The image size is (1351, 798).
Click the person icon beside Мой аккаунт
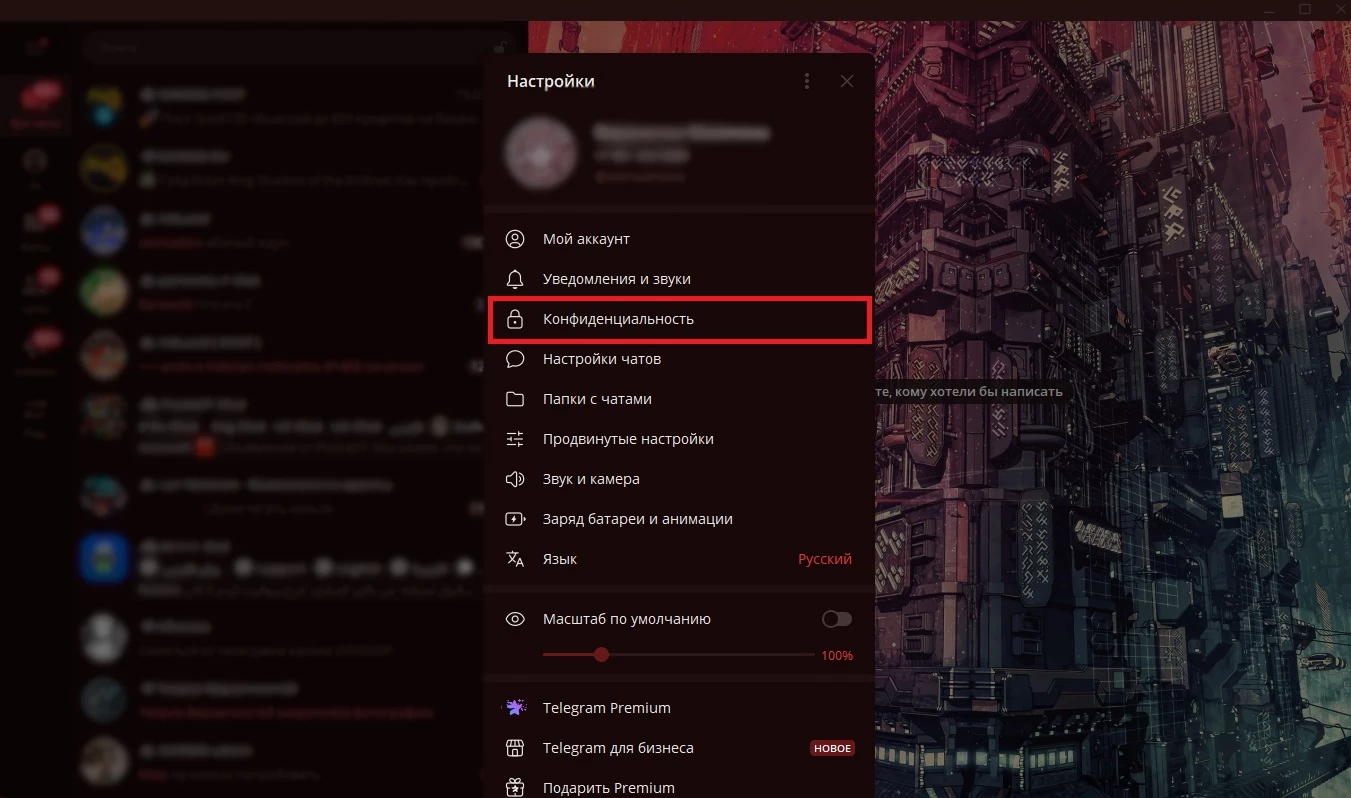515,239
